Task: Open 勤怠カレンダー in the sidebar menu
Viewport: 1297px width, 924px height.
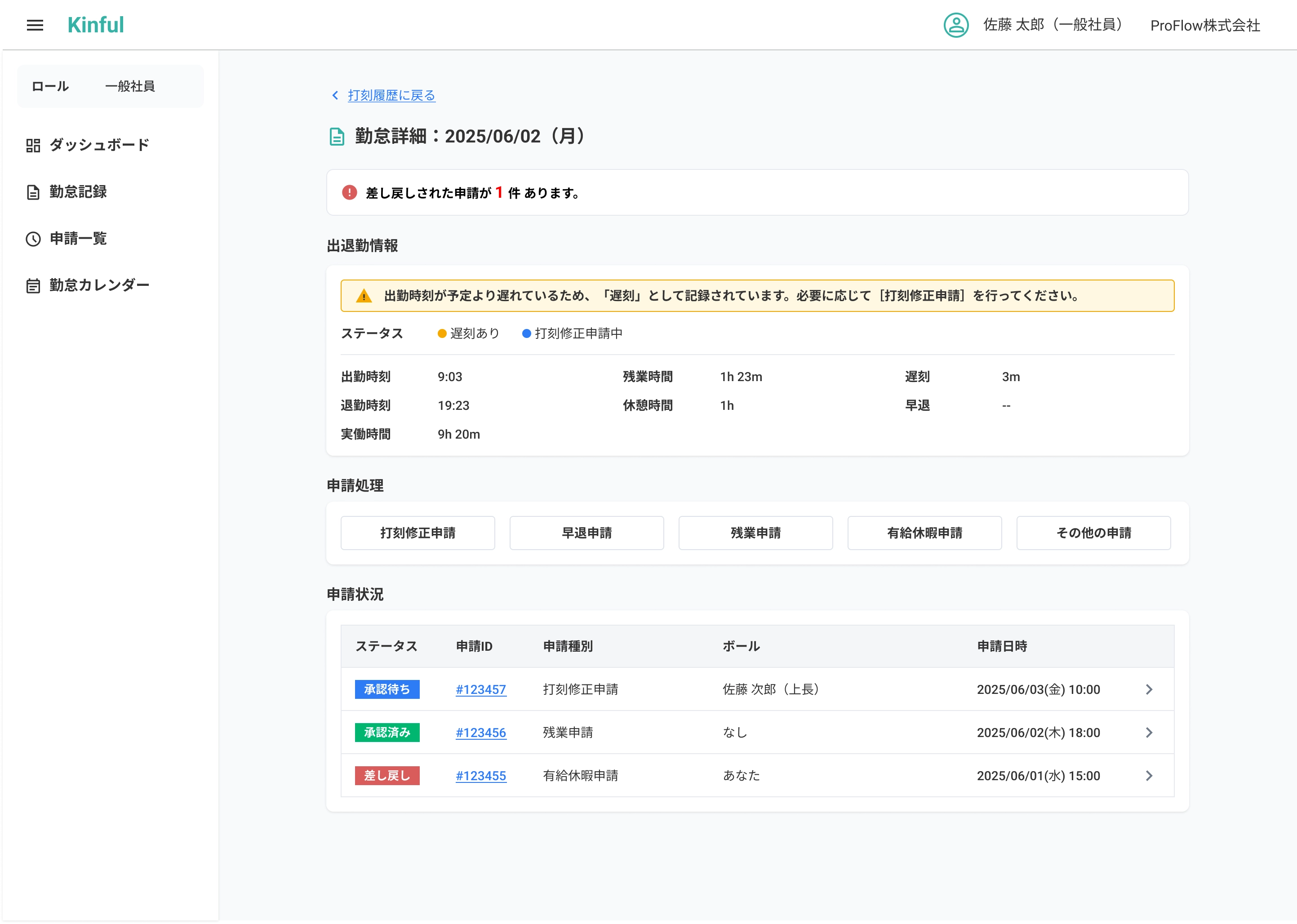Action: 99,285
